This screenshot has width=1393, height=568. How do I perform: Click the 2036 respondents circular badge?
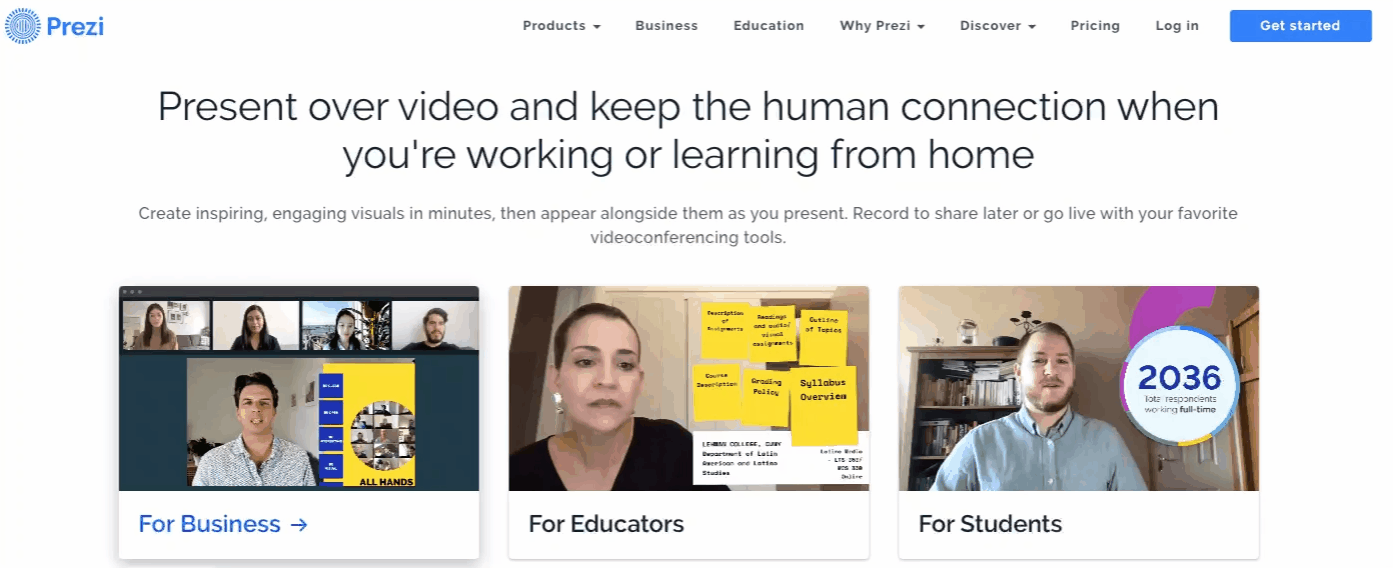pos(1180,385)
